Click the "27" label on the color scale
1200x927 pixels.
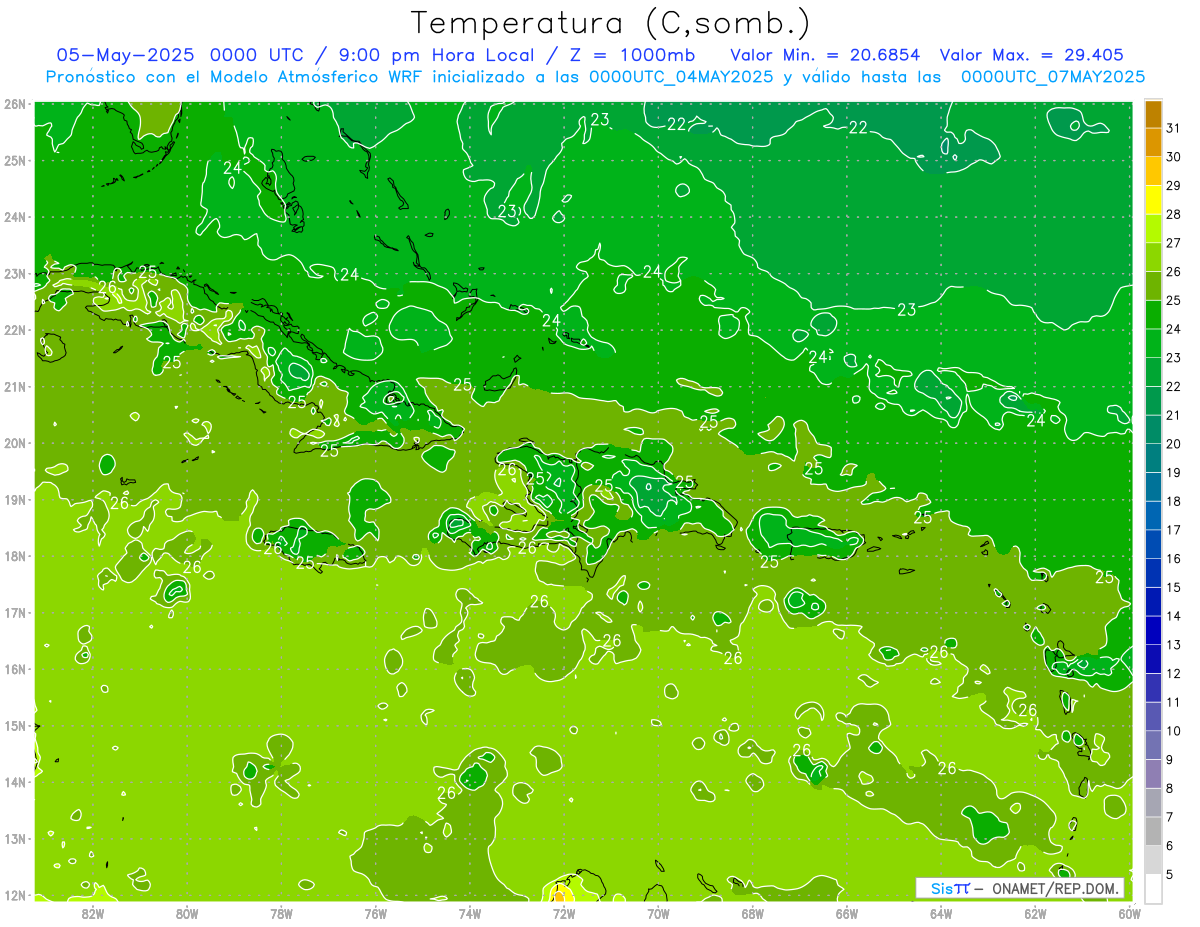[x=1173, y=243]
